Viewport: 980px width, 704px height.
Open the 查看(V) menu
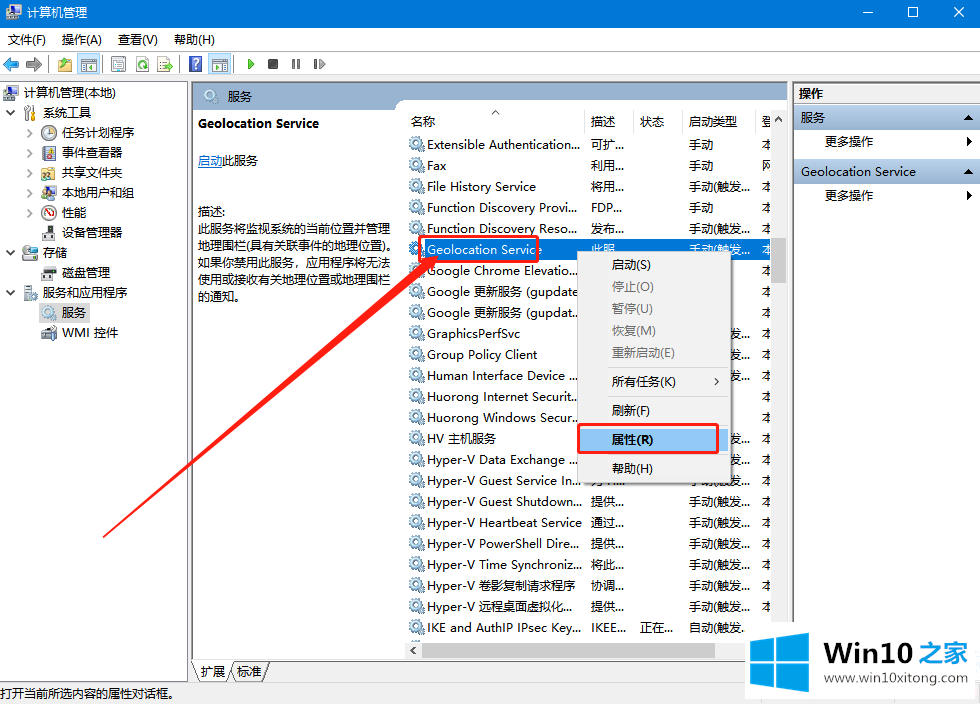click(138, 40)
